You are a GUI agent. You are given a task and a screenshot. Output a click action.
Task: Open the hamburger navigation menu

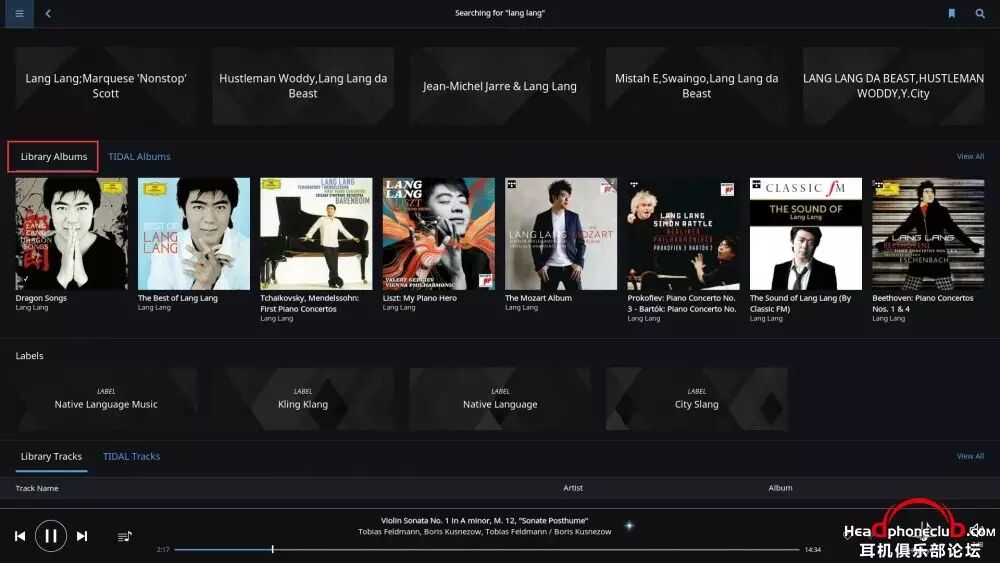pos(19,13)
